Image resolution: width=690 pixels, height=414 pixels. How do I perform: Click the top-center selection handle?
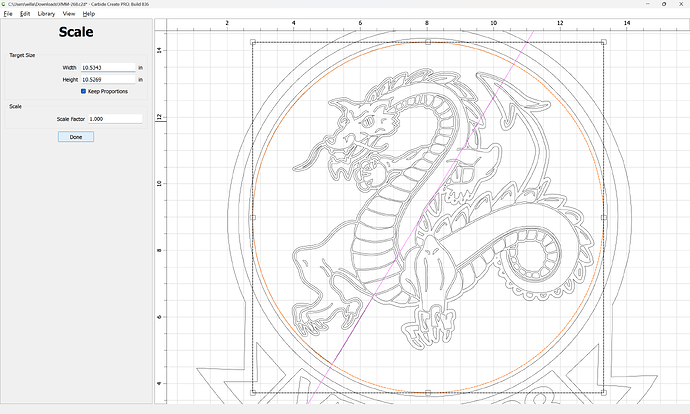(428, 42)
